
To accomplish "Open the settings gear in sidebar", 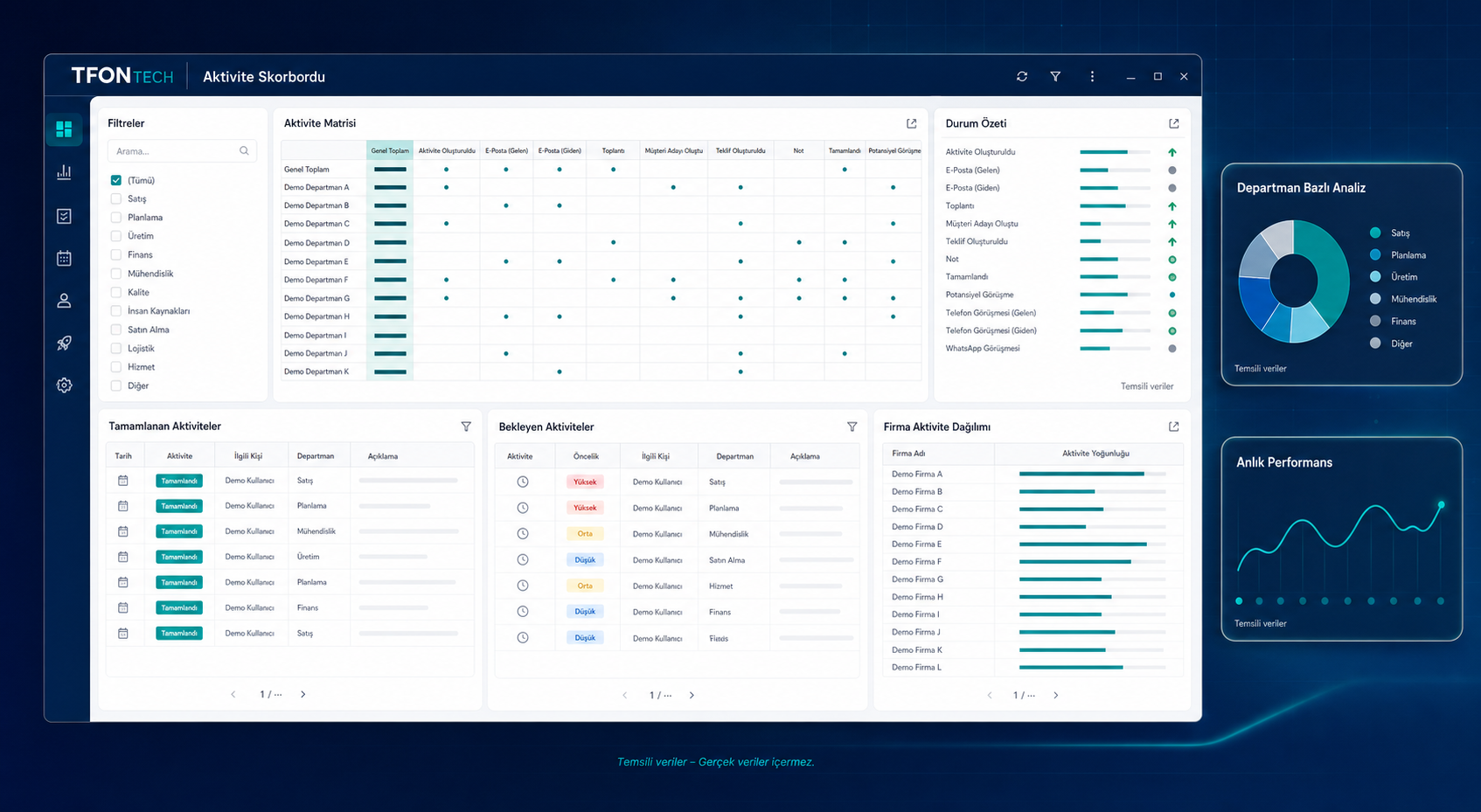I will 64,385.
